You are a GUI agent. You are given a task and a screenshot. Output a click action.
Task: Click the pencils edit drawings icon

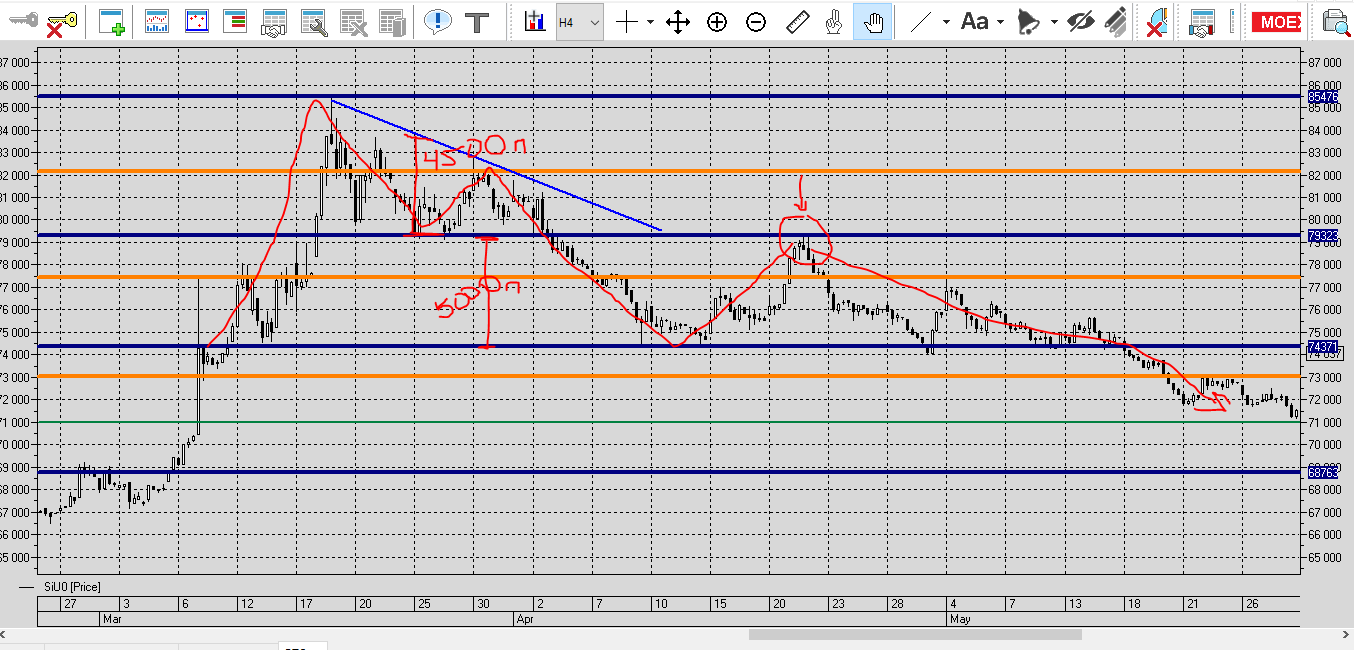coord(1117,21)
